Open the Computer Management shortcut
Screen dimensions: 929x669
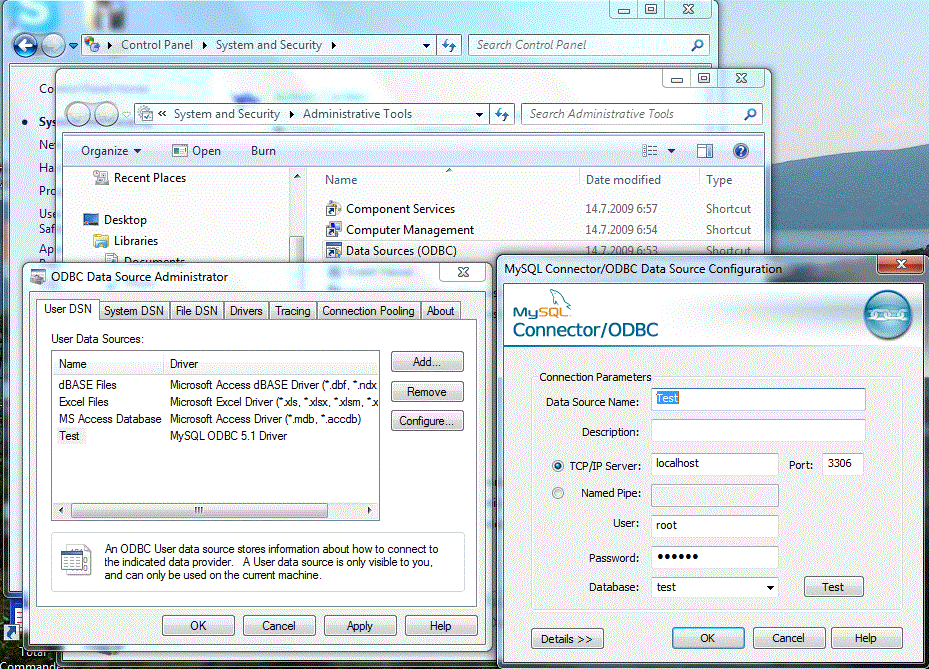(409, 230)
